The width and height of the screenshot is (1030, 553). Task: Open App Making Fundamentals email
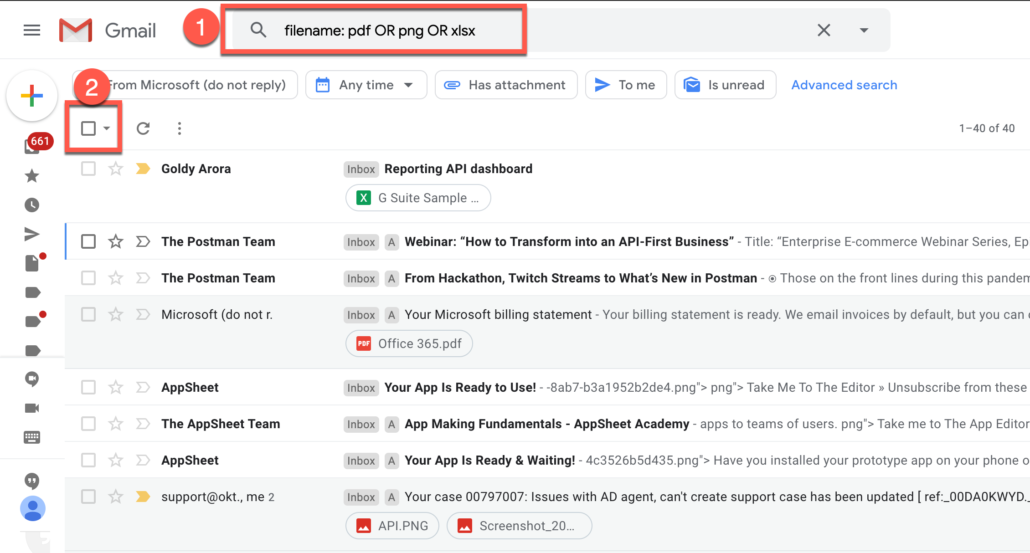coord(547,424)
